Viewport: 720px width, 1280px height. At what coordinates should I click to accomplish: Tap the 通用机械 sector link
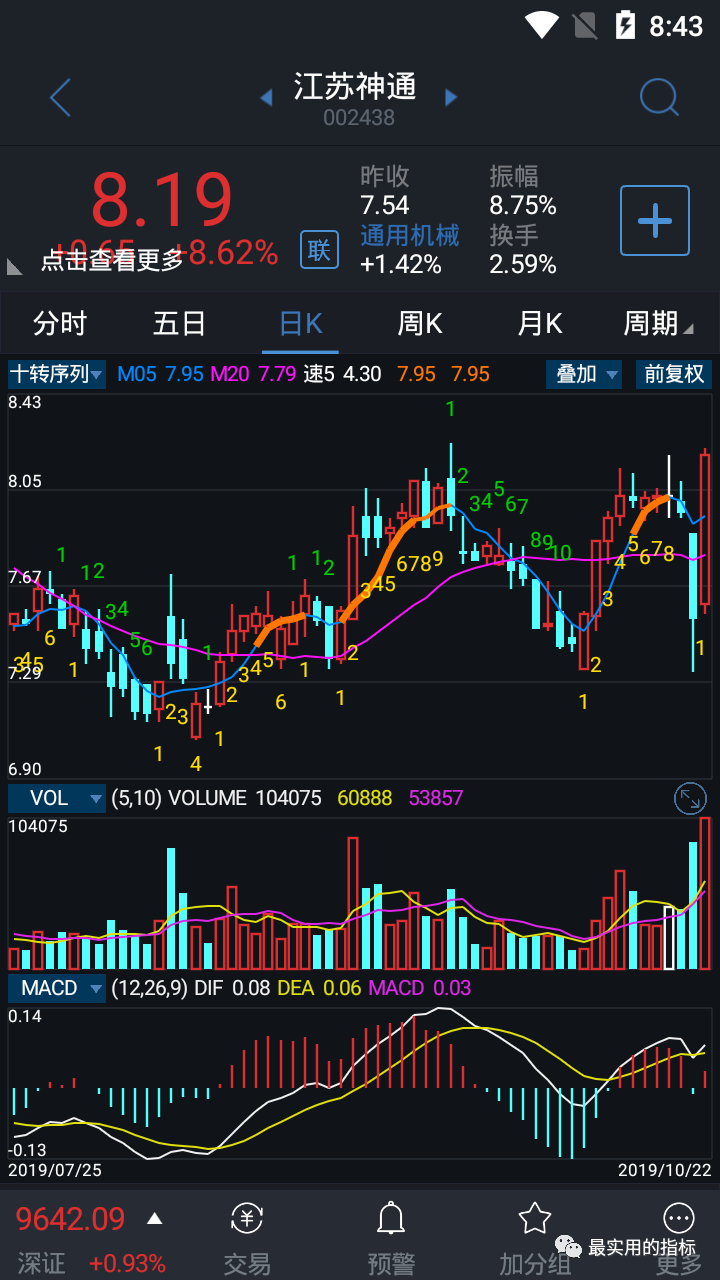click(x=410, y=236)
